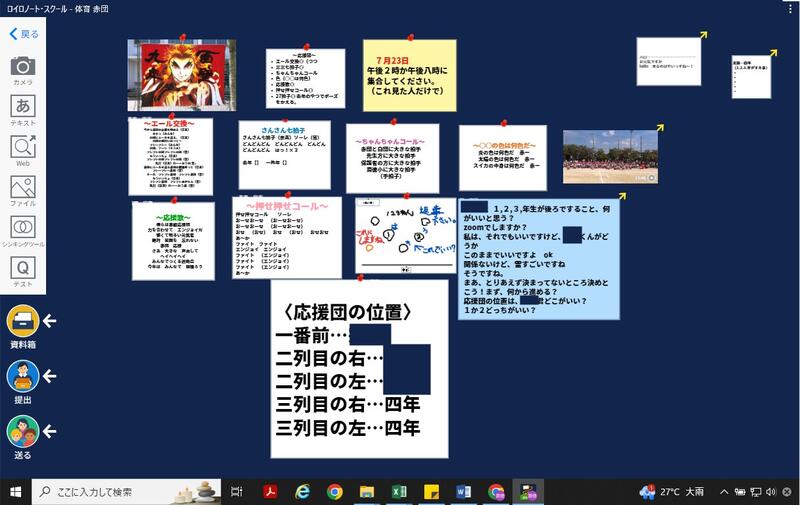Viewport: 800px width, 505px height.
Task: Open the シンキングツール thinking tools
Action: pos(23,230)
